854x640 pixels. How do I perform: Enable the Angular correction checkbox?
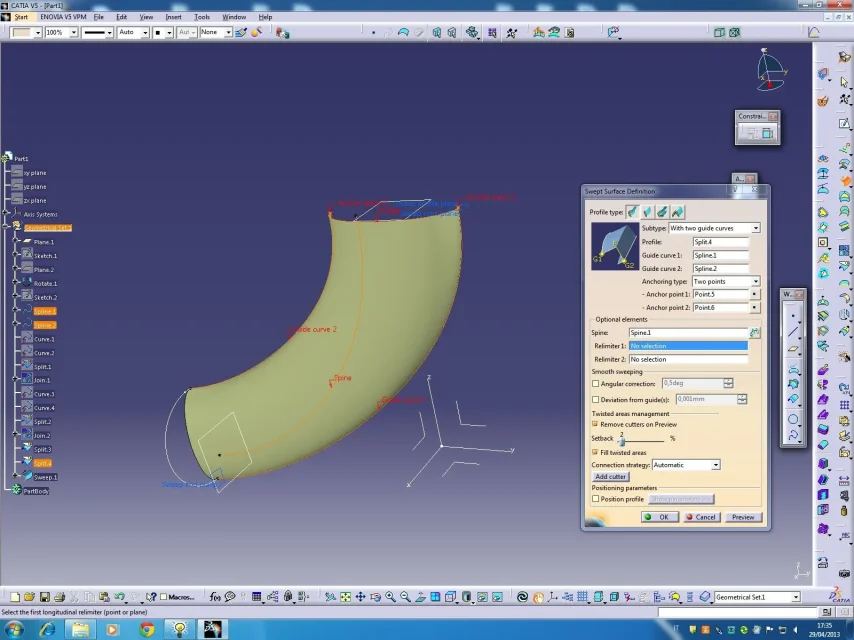pos(596,383)
